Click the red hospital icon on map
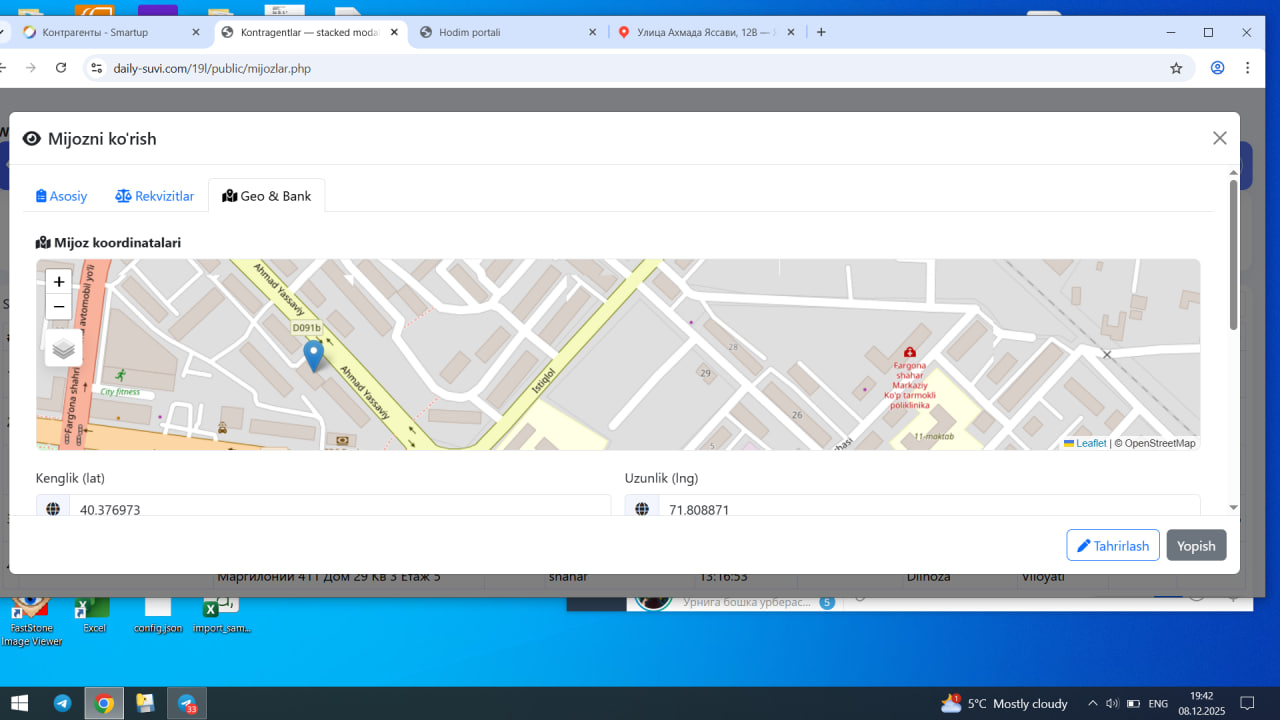Image resolution: width=1280 pixels, height=720 pixels. [x=909, y=352]
